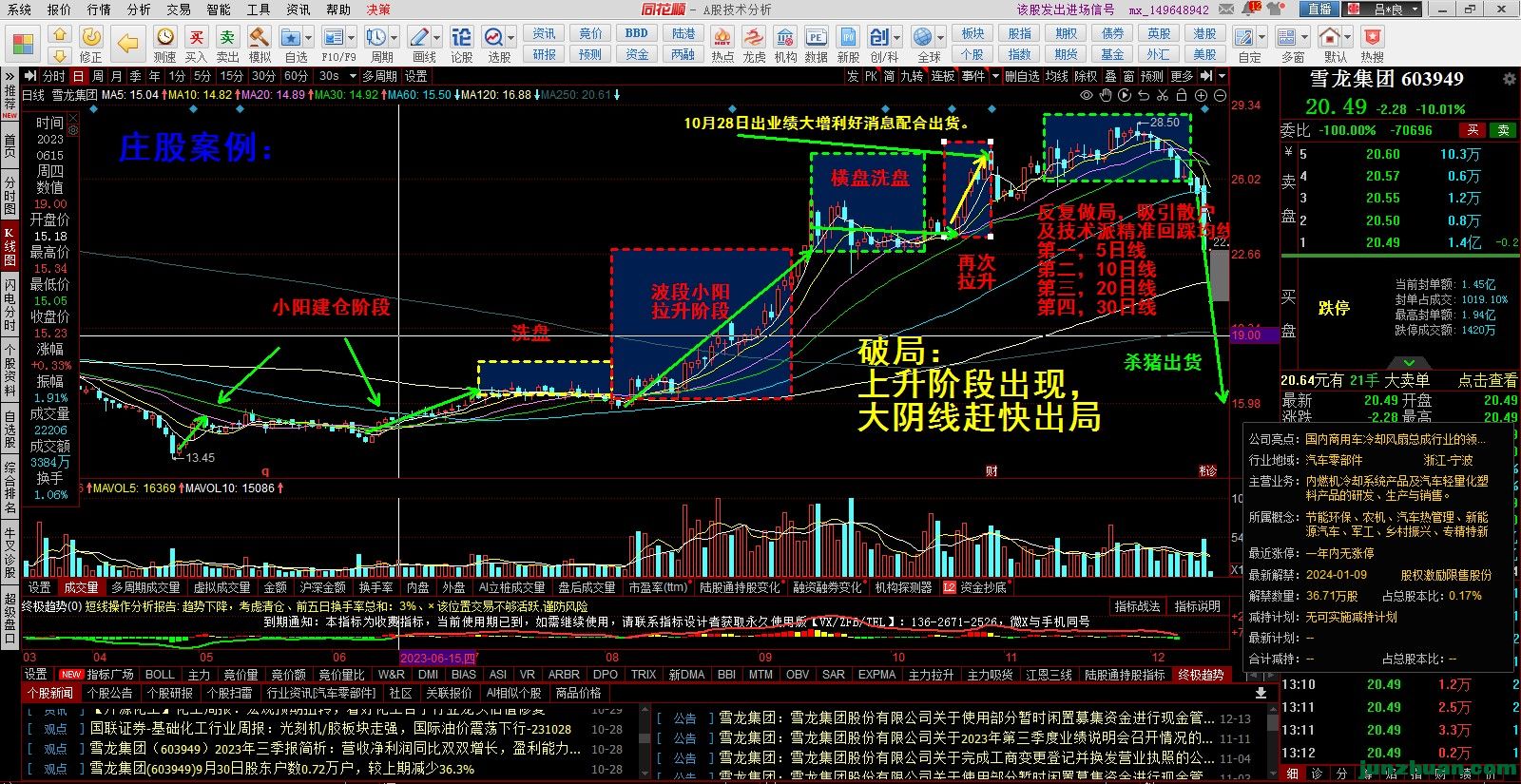
Task: Click the 指标说明 button
Action: click(x=1197, y=606)
